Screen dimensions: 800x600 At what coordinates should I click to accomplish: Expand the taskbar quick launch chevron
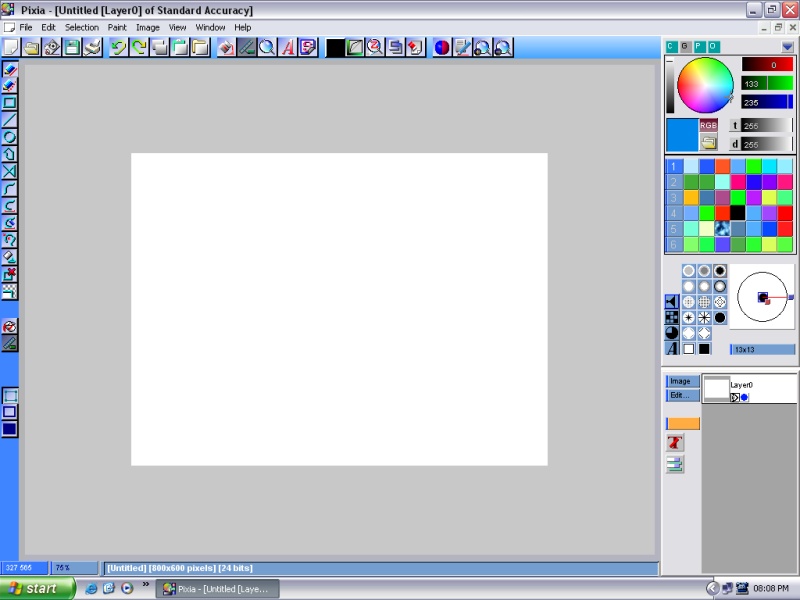[x=147, y=584]
